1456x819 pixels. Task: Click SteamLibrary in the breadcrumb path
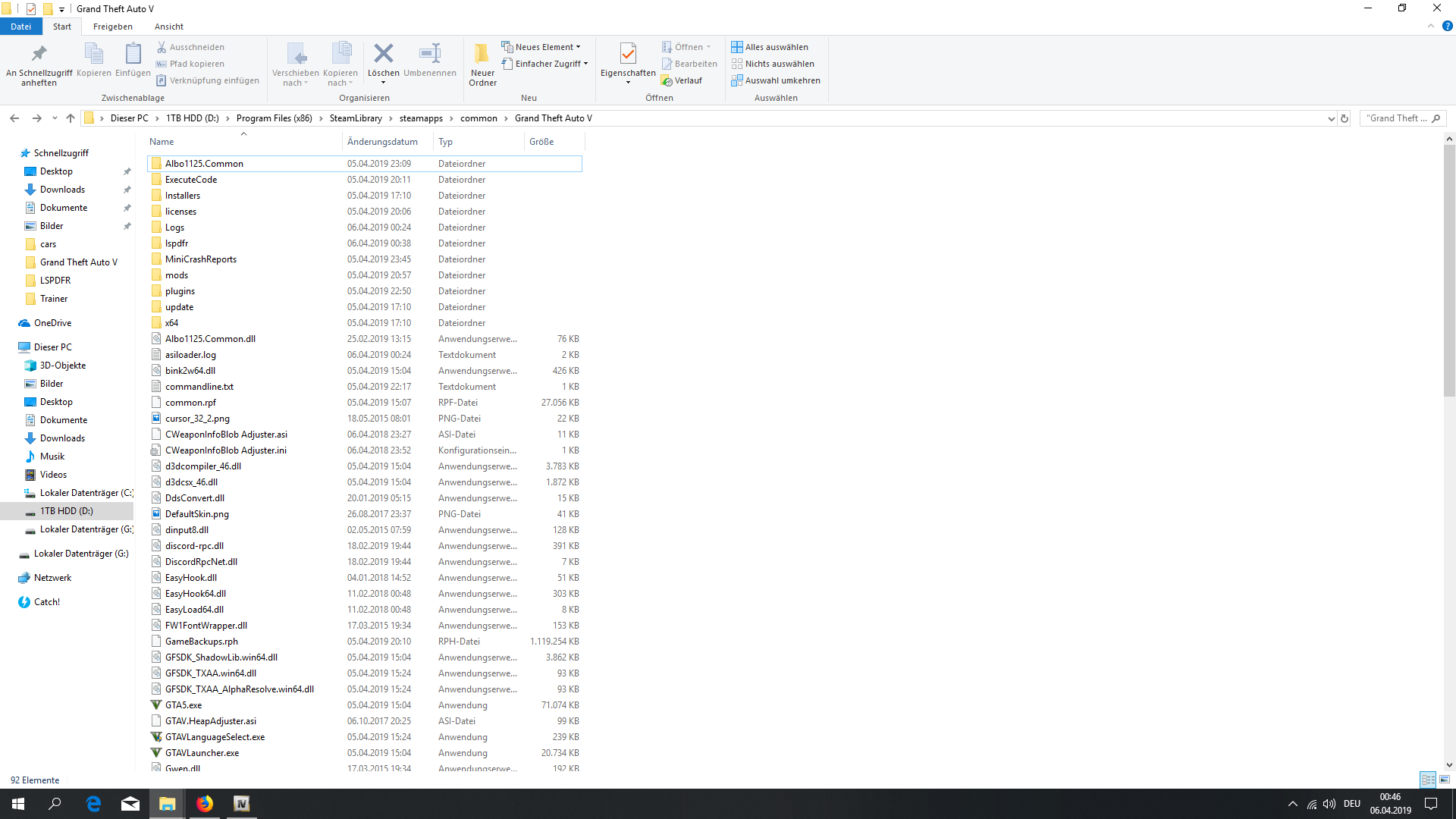(356, 118)
